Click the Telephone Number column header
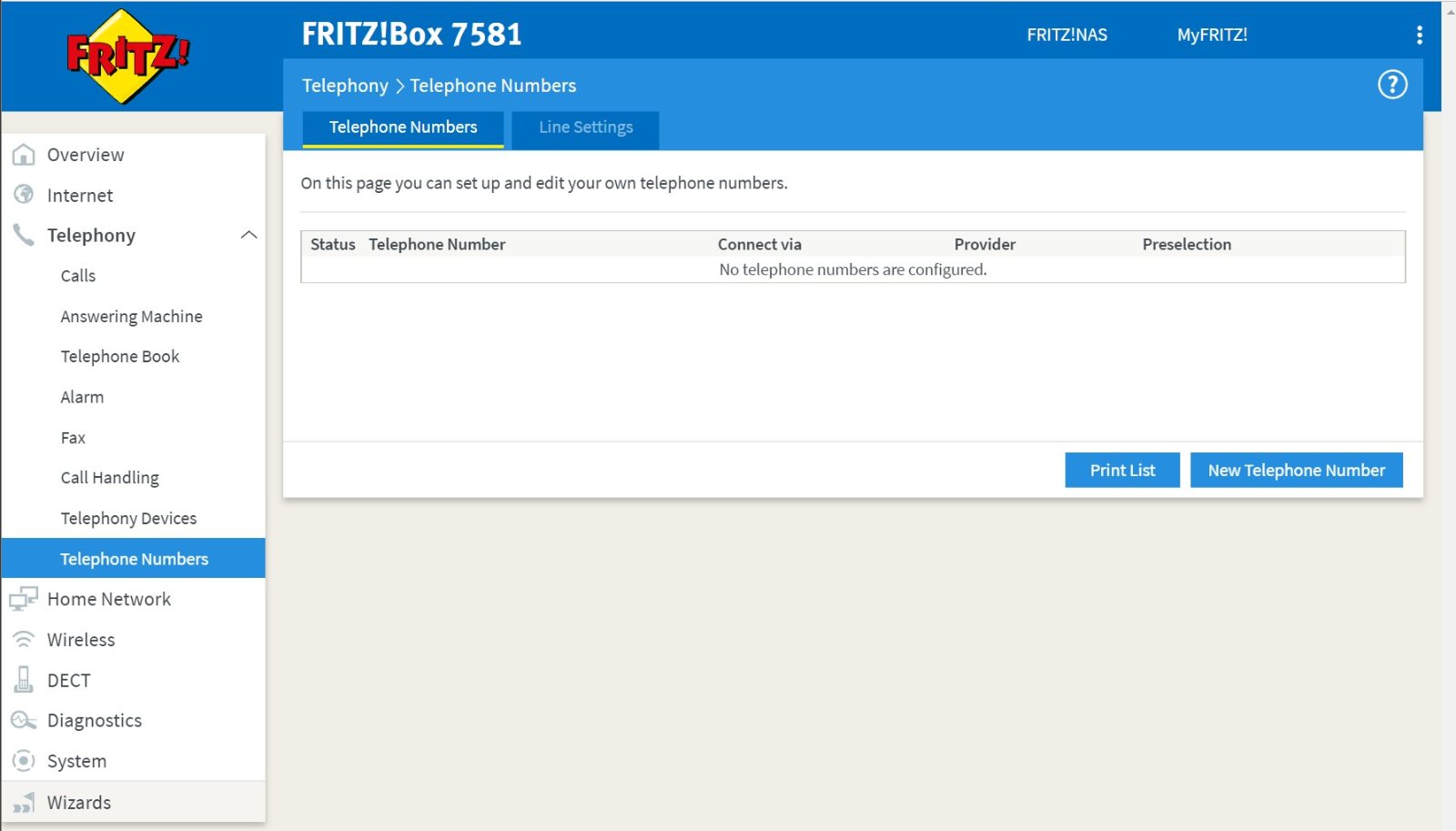This screenshot has height=831, width=1456. coord(437,244)
